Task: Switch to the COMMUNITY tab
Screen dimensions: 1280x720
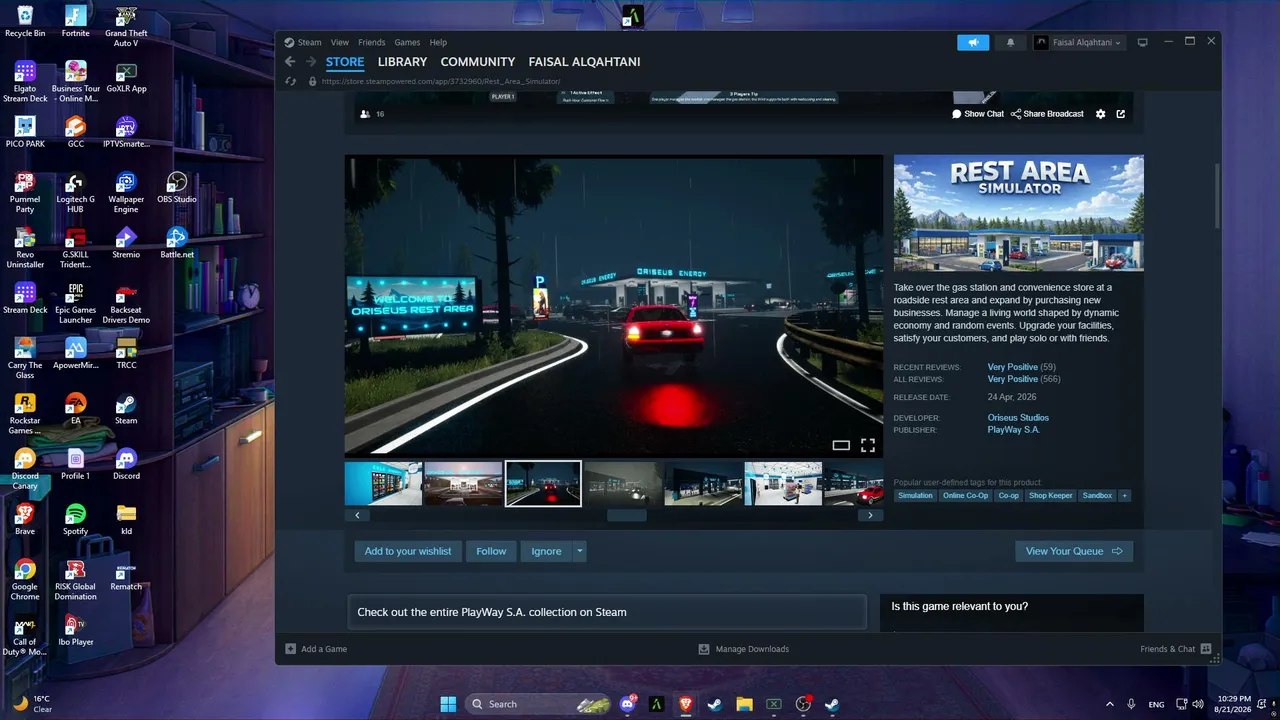Action: 478,62
